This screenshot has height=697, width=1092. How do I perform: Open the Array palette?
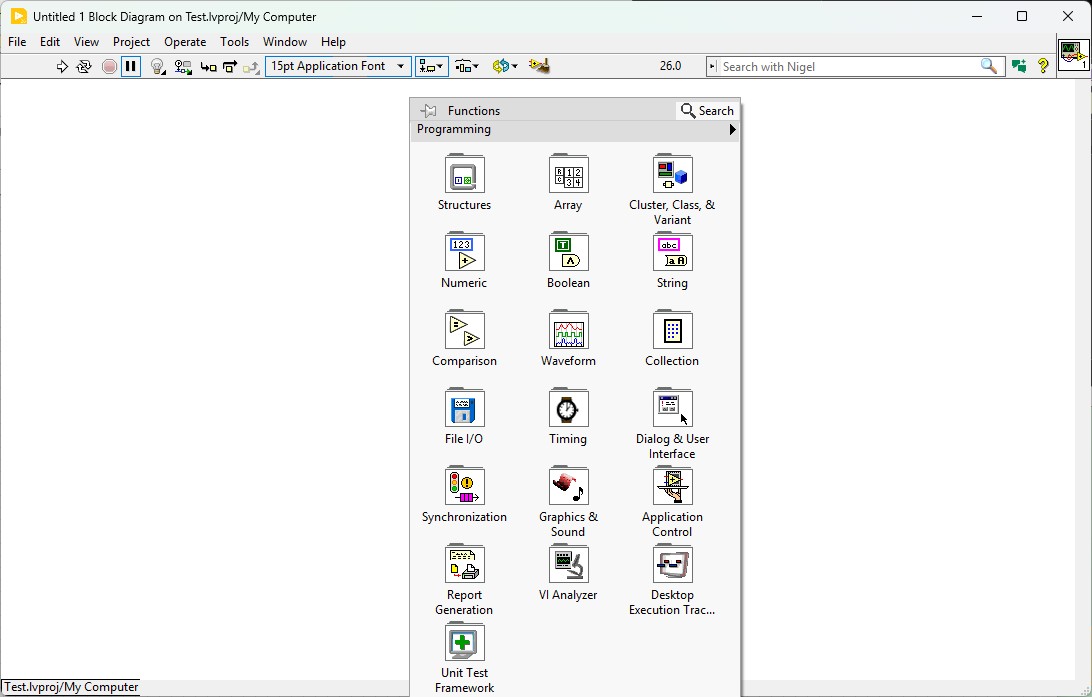tap(568, 182)
